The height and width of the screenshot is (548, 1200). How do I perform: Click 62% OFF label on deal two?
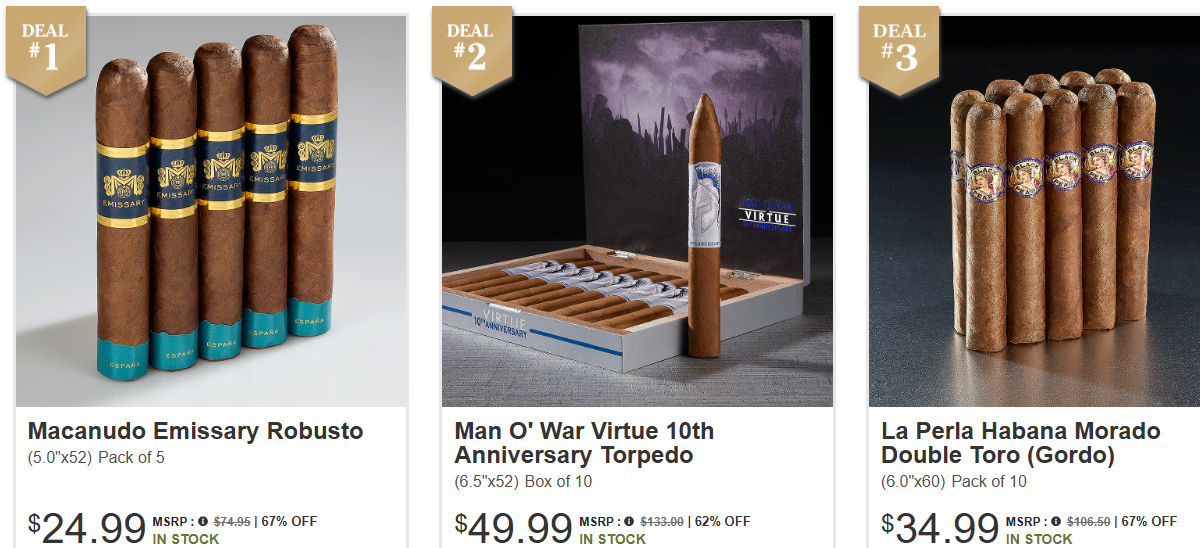[x=722, y=521]
